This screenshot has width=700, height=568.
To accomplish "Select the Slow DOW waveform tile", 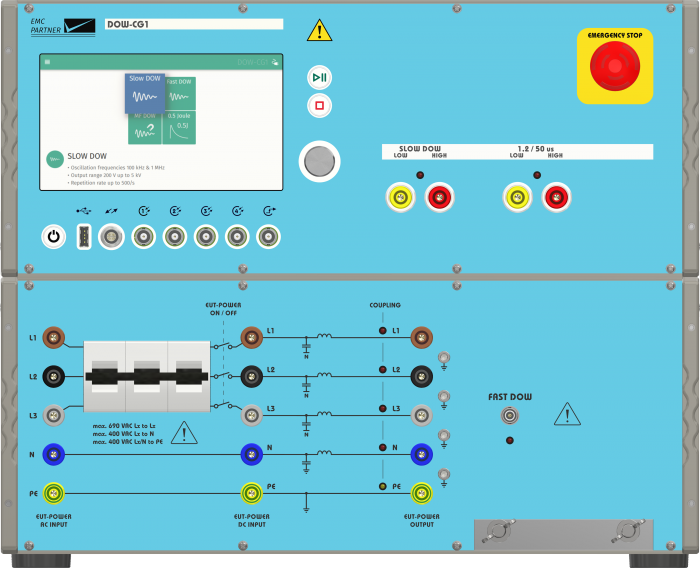I will click(x=145, y=93).
